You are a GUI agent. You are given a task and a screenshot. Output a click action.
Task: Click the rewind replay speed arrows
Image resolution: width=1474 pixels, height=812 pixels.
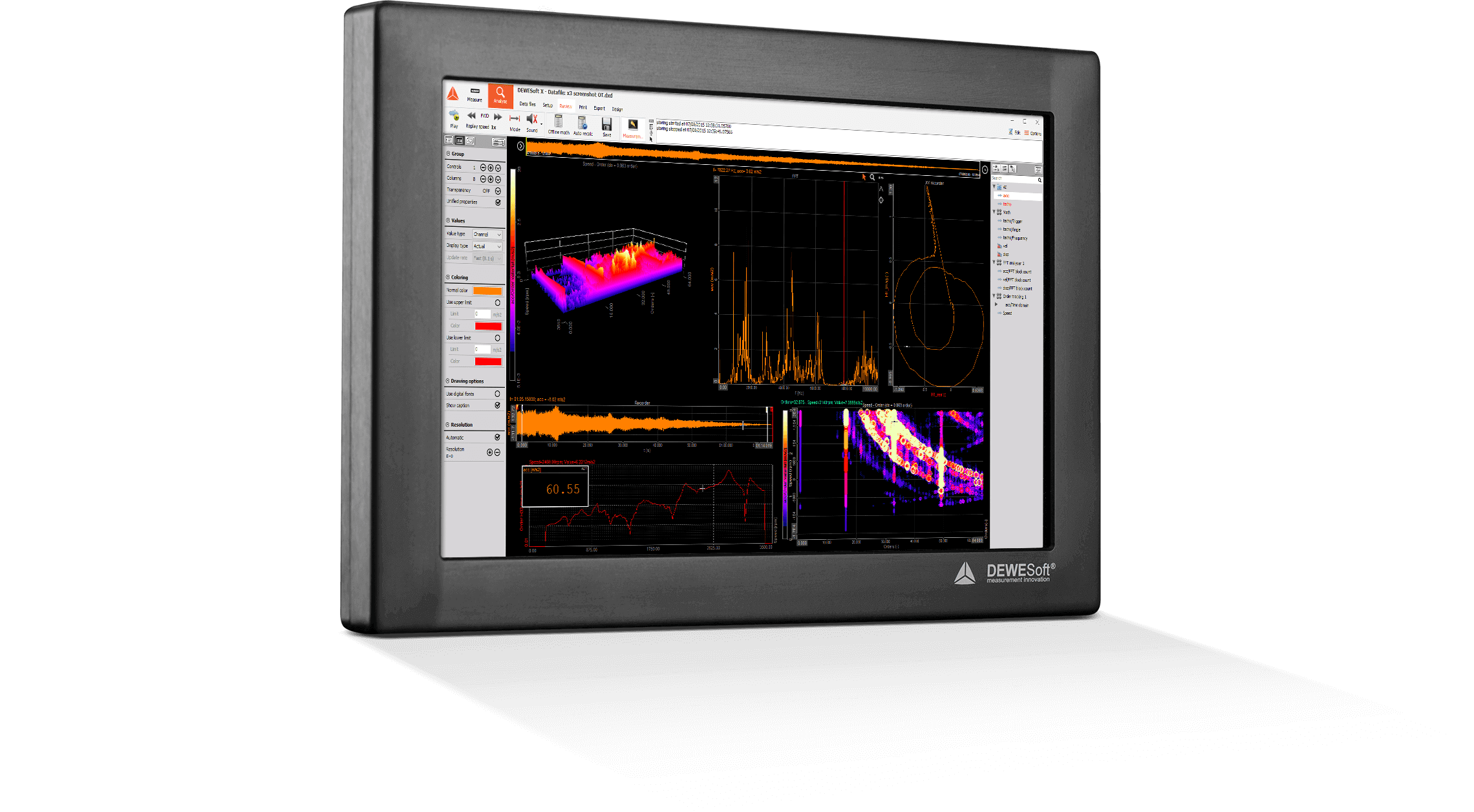pos(471,116)
